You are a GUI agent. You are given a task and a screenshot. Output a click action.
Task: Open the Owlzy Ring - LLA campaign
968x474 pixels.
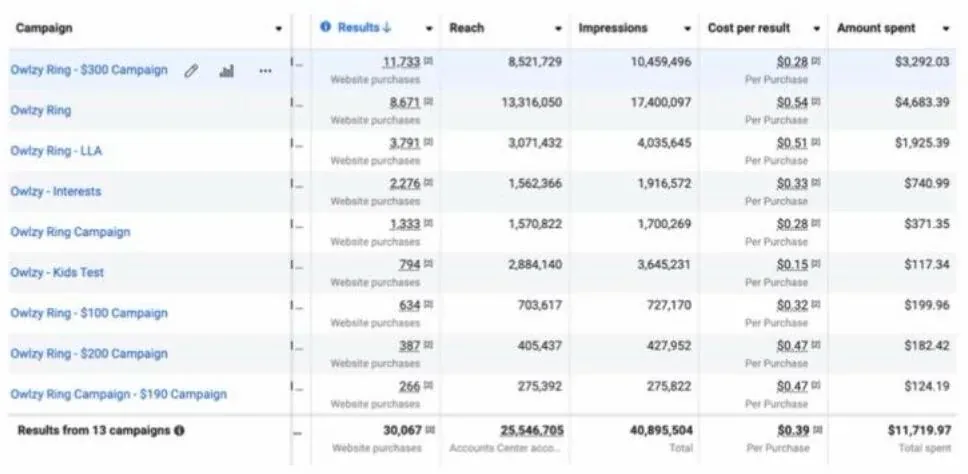pyautogui.click(x=56, y=151)
